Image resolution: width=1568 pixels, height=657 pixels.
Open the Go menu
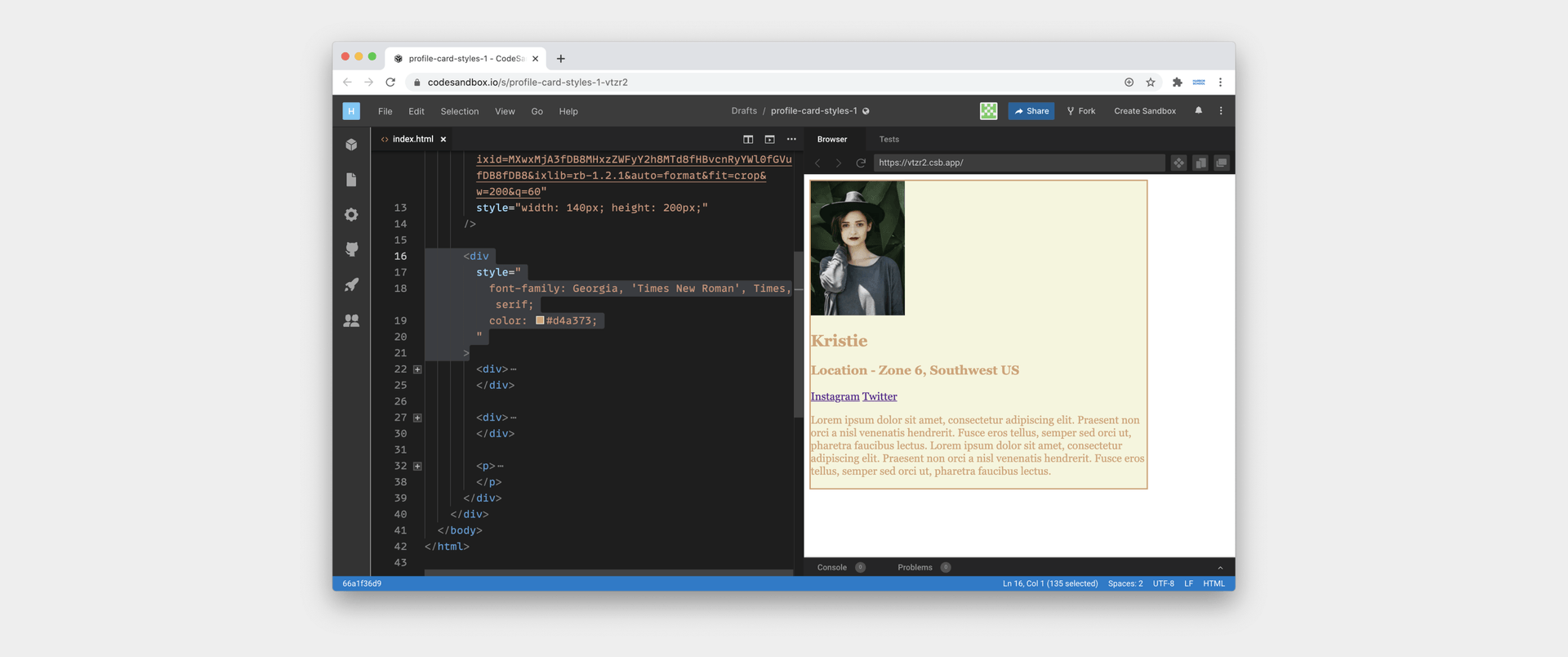pyautogui.click(x=537, y=111)
